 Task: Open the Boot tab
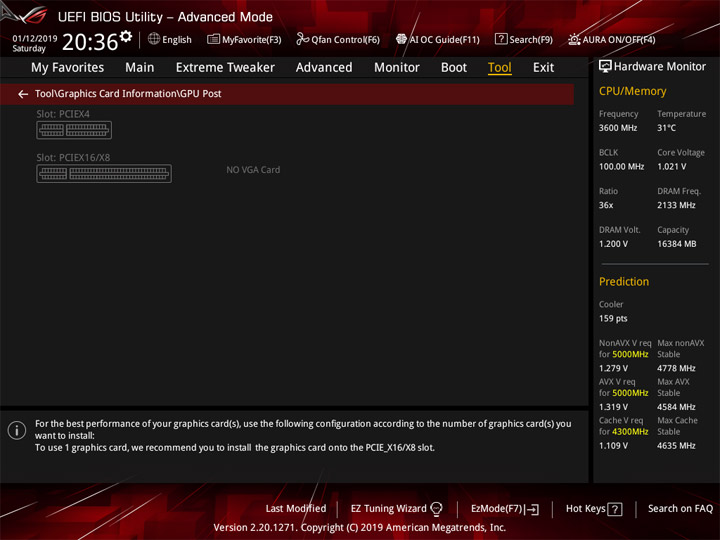coord(454,68)
